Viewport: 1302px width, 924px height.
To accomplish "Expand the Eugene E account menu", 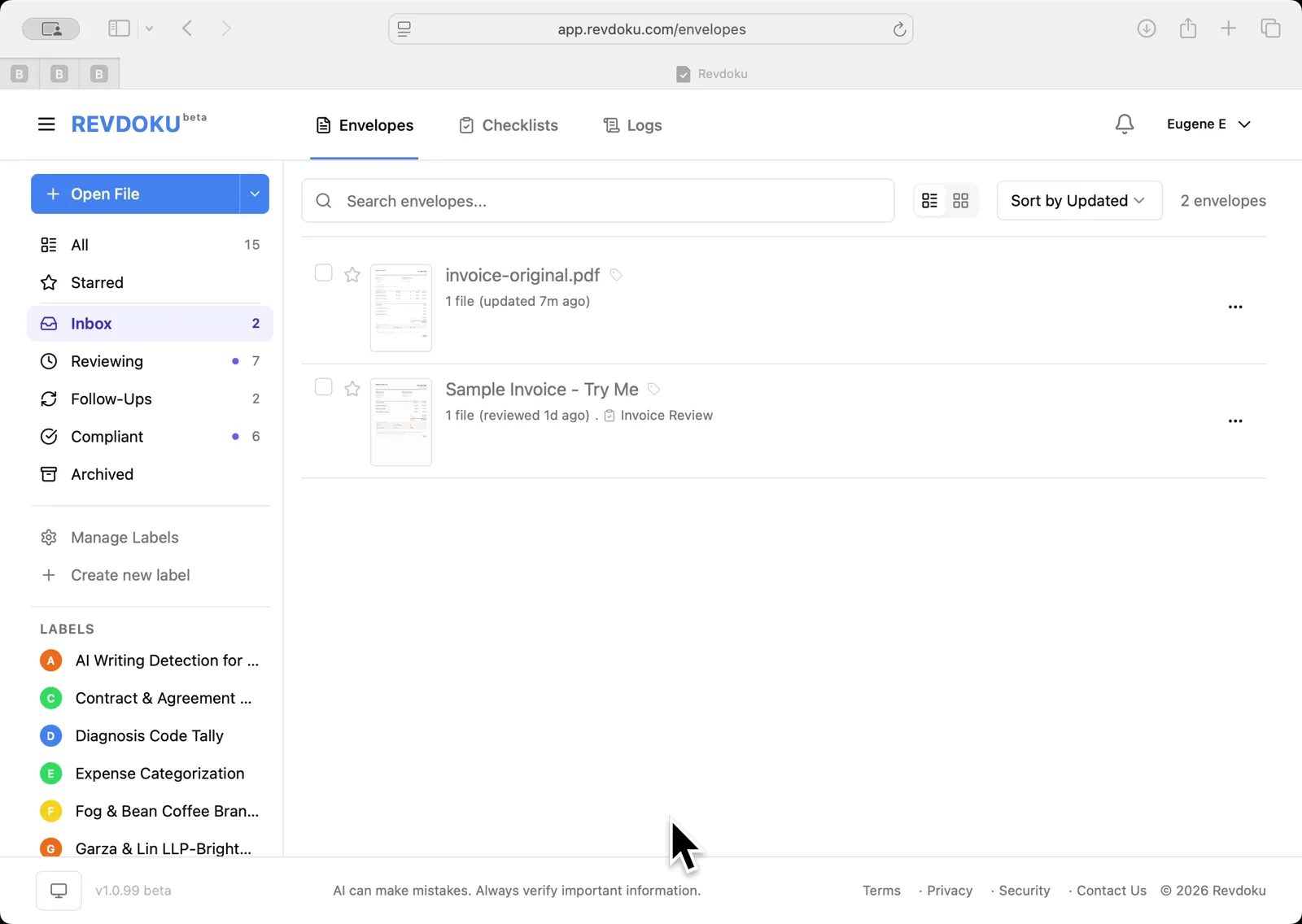I will (1208, 124).
